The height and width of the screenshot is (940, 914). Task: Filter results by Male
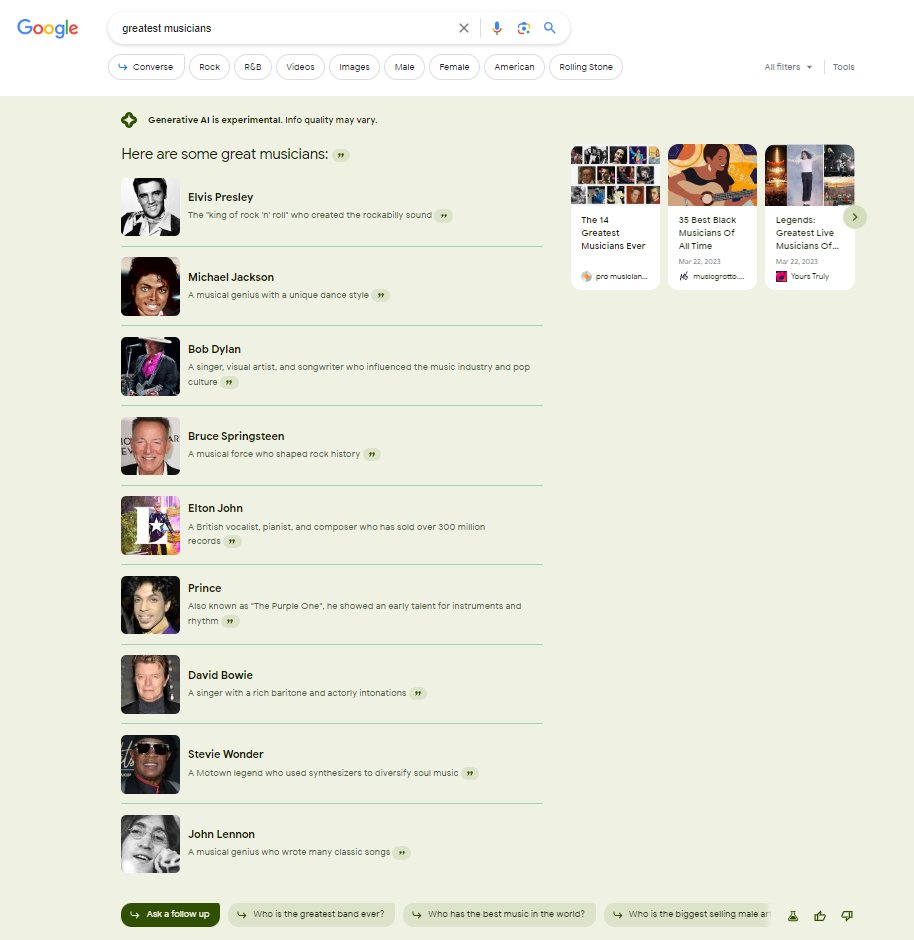point(405,67)
